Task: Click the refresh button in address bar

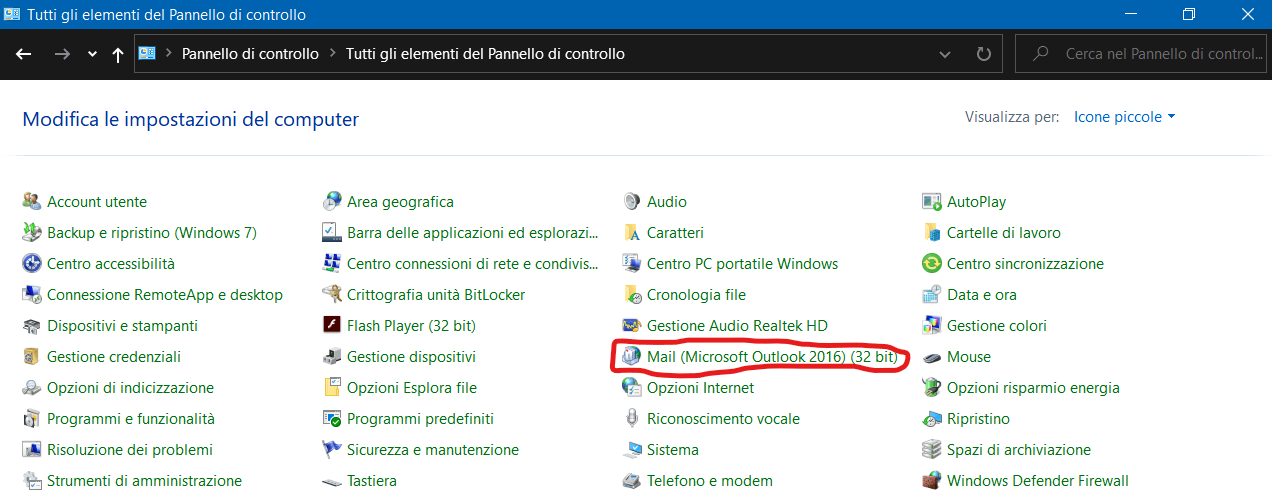Action: [984, 54]
